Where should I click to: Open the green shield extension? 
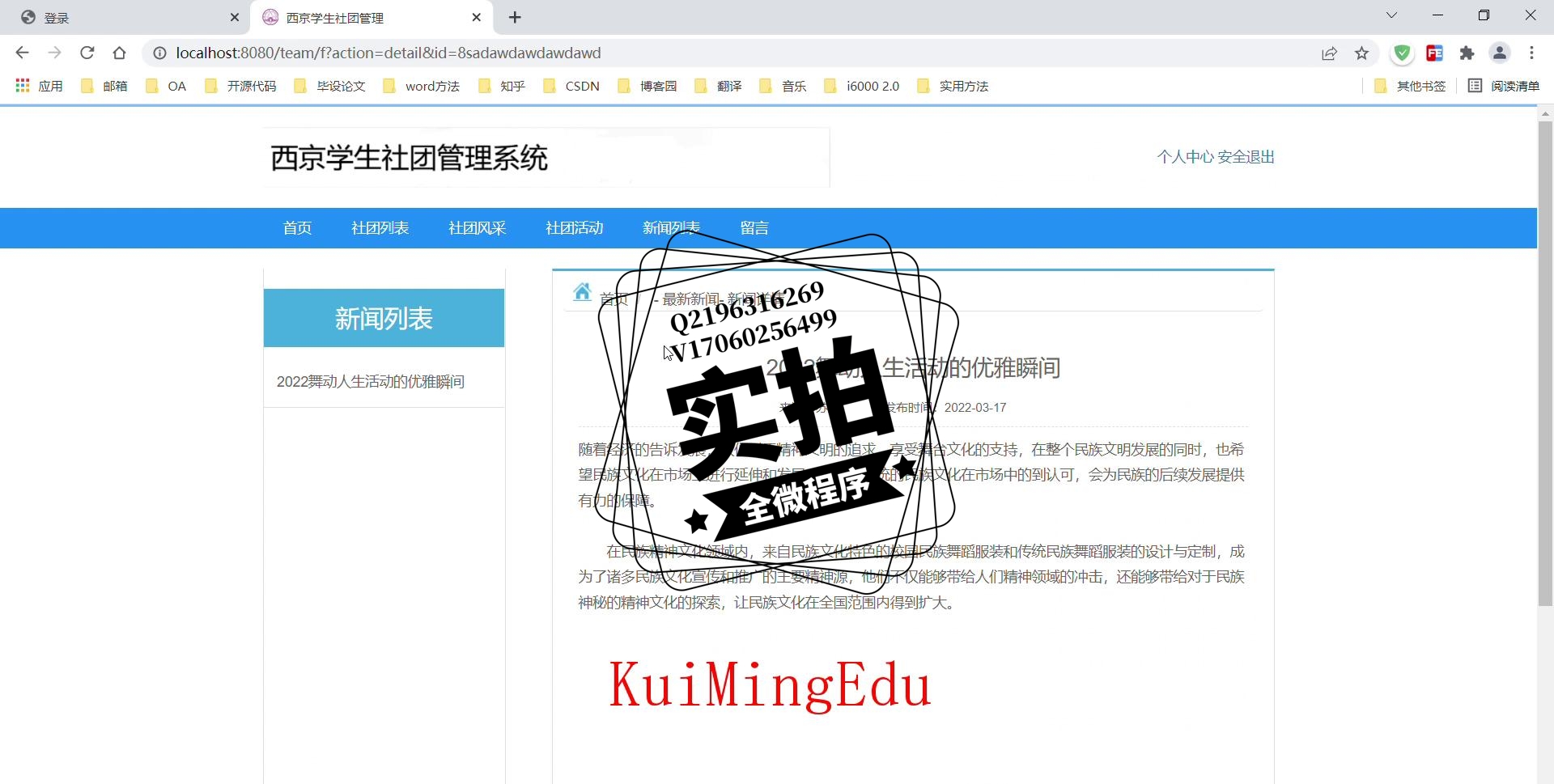(1403, 53)
